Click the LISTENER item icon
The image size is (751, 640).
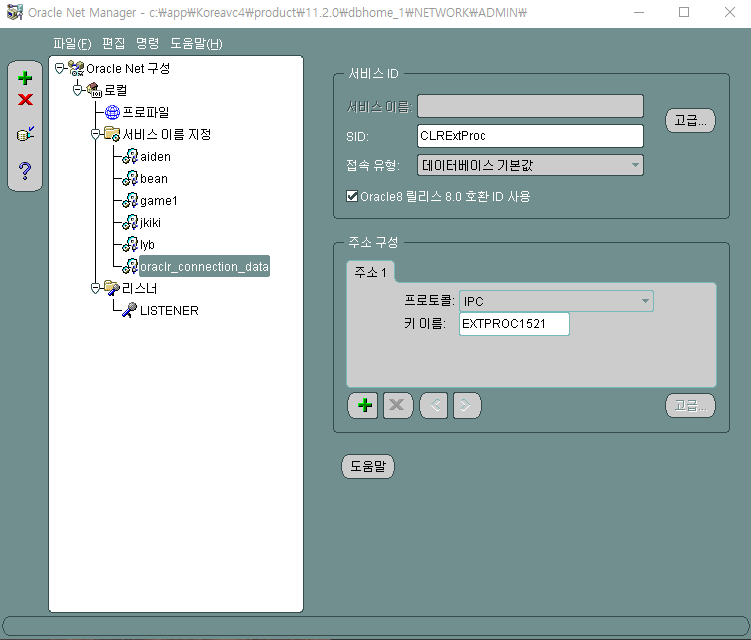[x=129, y=310]
